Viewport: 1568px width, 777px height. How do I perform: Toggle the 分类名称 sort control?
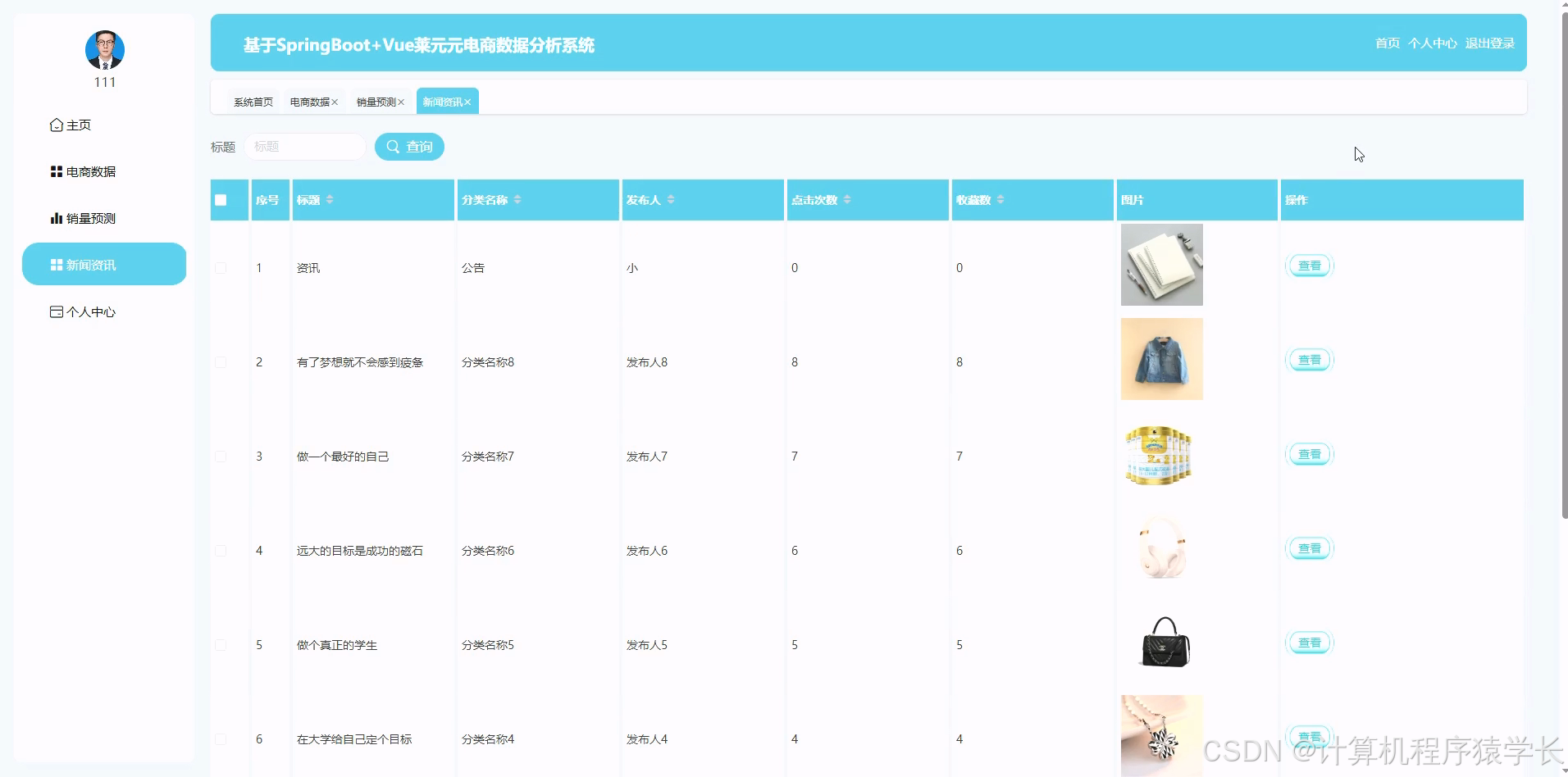pyautogui.click(x=518, y=199)
